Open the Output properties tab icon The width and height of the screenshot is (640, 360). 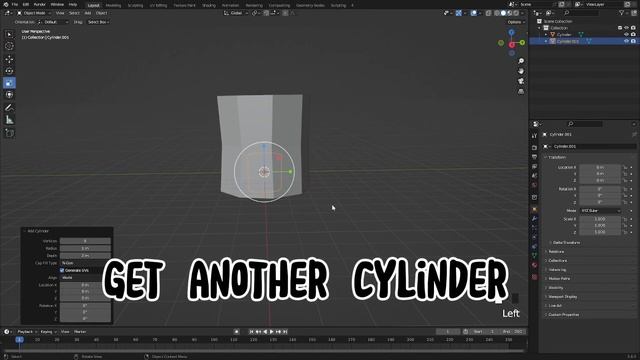coord(534,157)
